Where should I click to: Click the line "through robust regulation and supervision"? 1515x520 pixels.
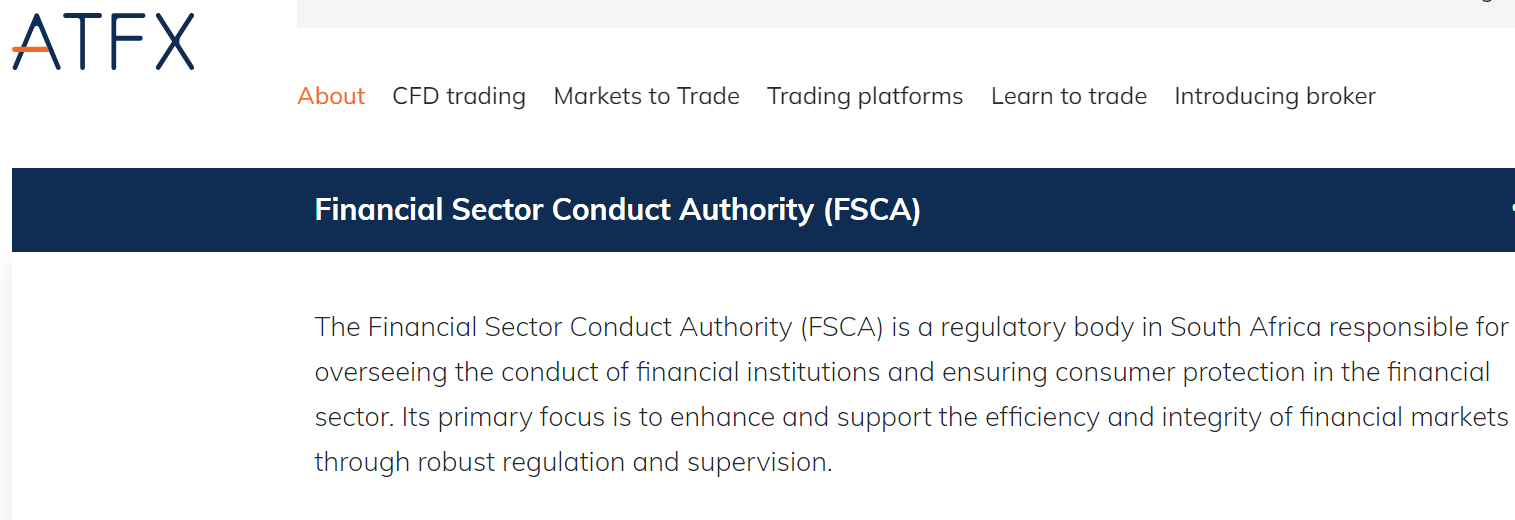573,462
